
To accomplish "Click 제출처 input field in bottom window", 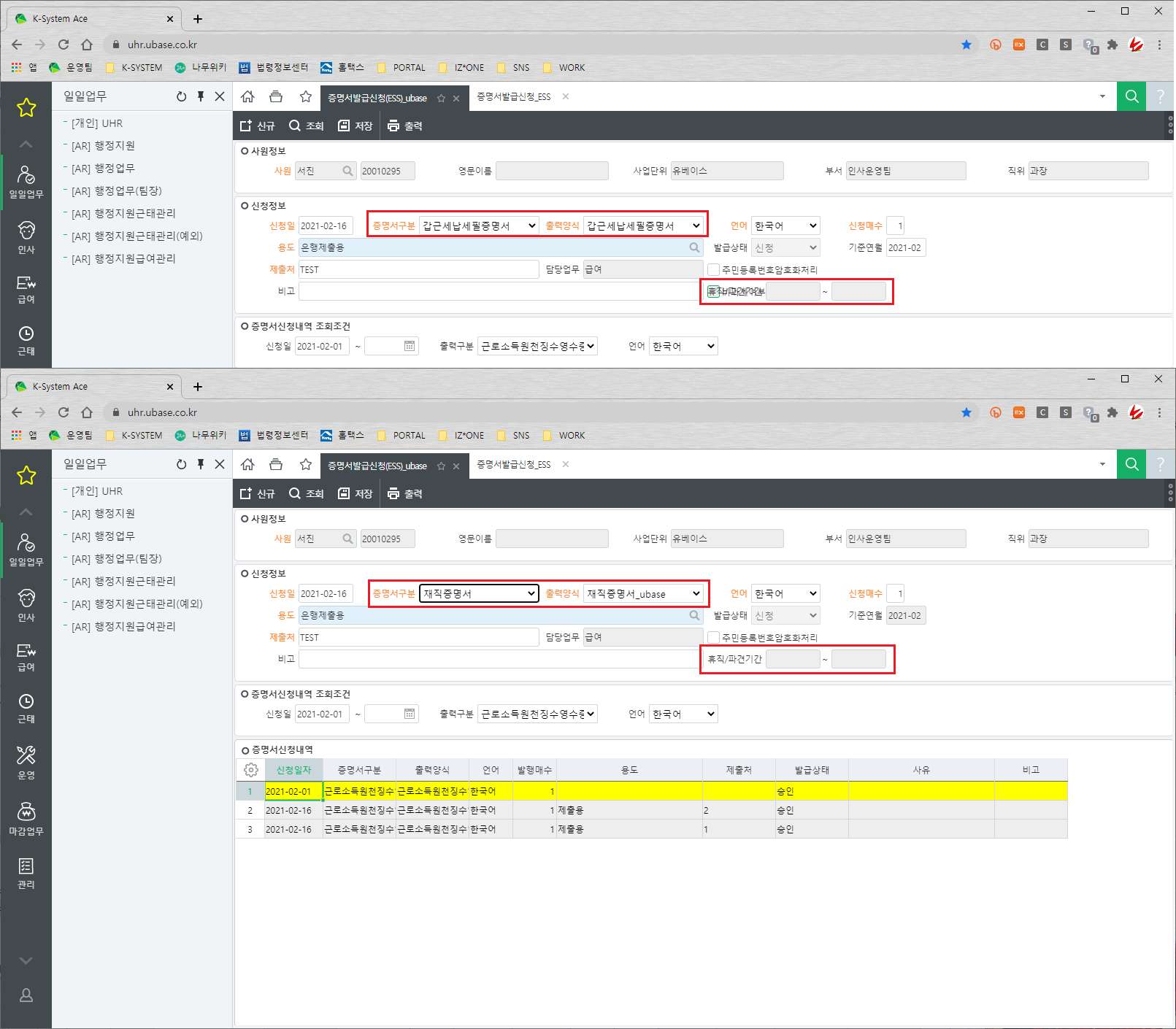I will pos(418,637).
